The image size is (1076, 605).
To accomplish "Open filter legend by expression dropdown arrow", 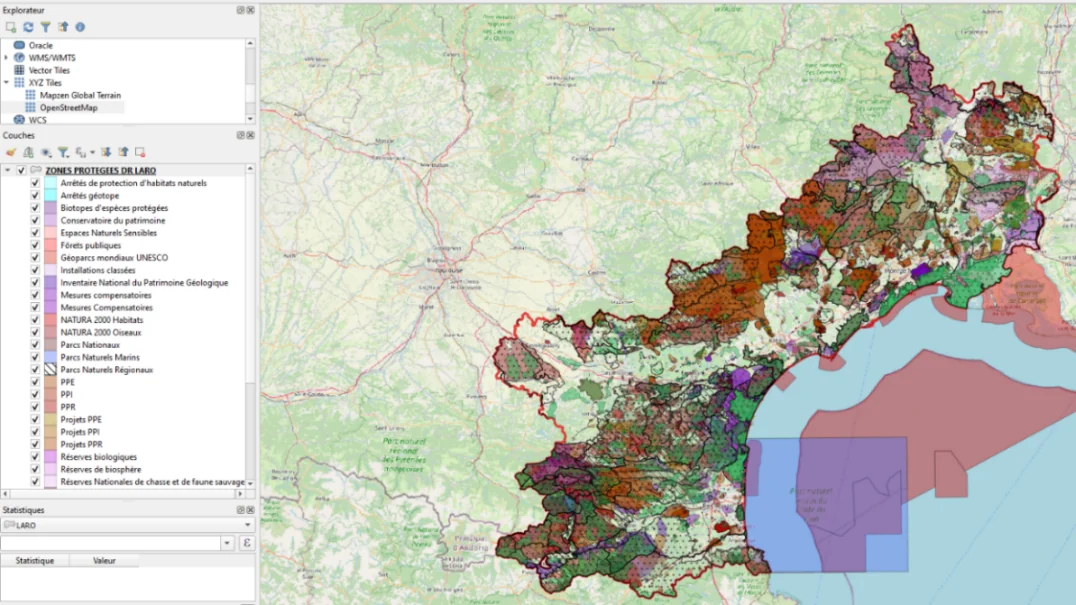I will [x=92, y=152].
